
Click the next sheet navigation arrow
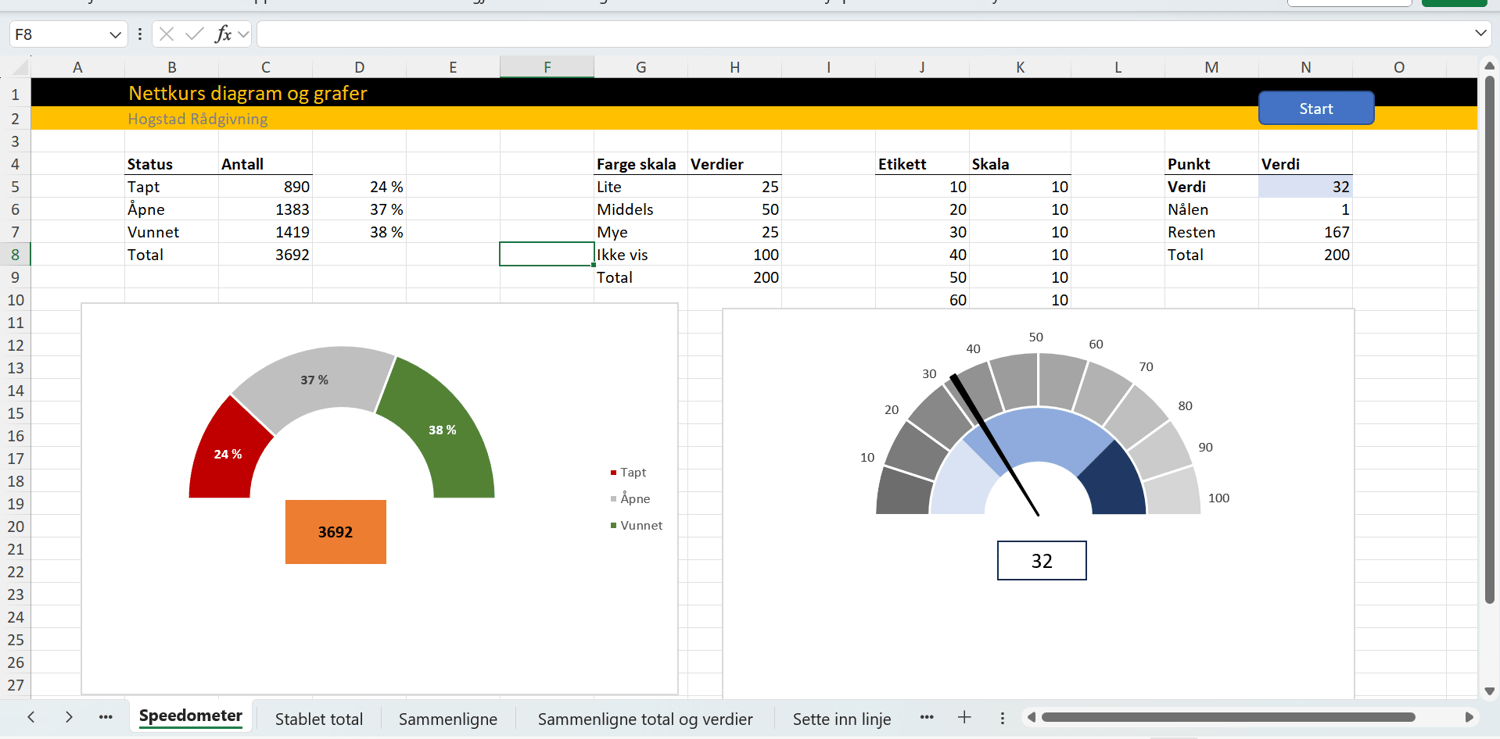pyautogui.click(x=68, y=717)
